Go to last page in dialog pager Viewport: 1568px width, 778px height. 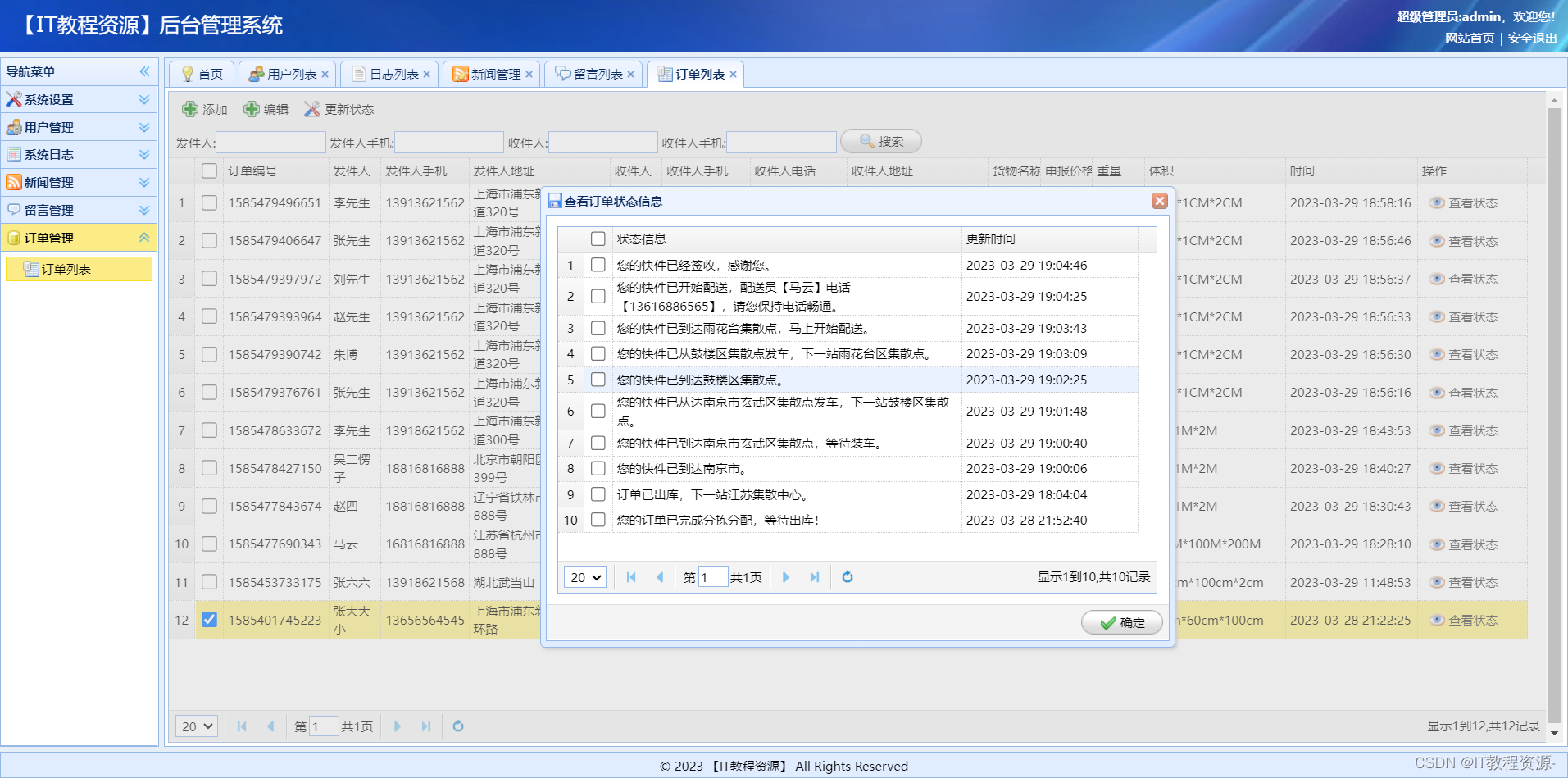click(815, 577)
